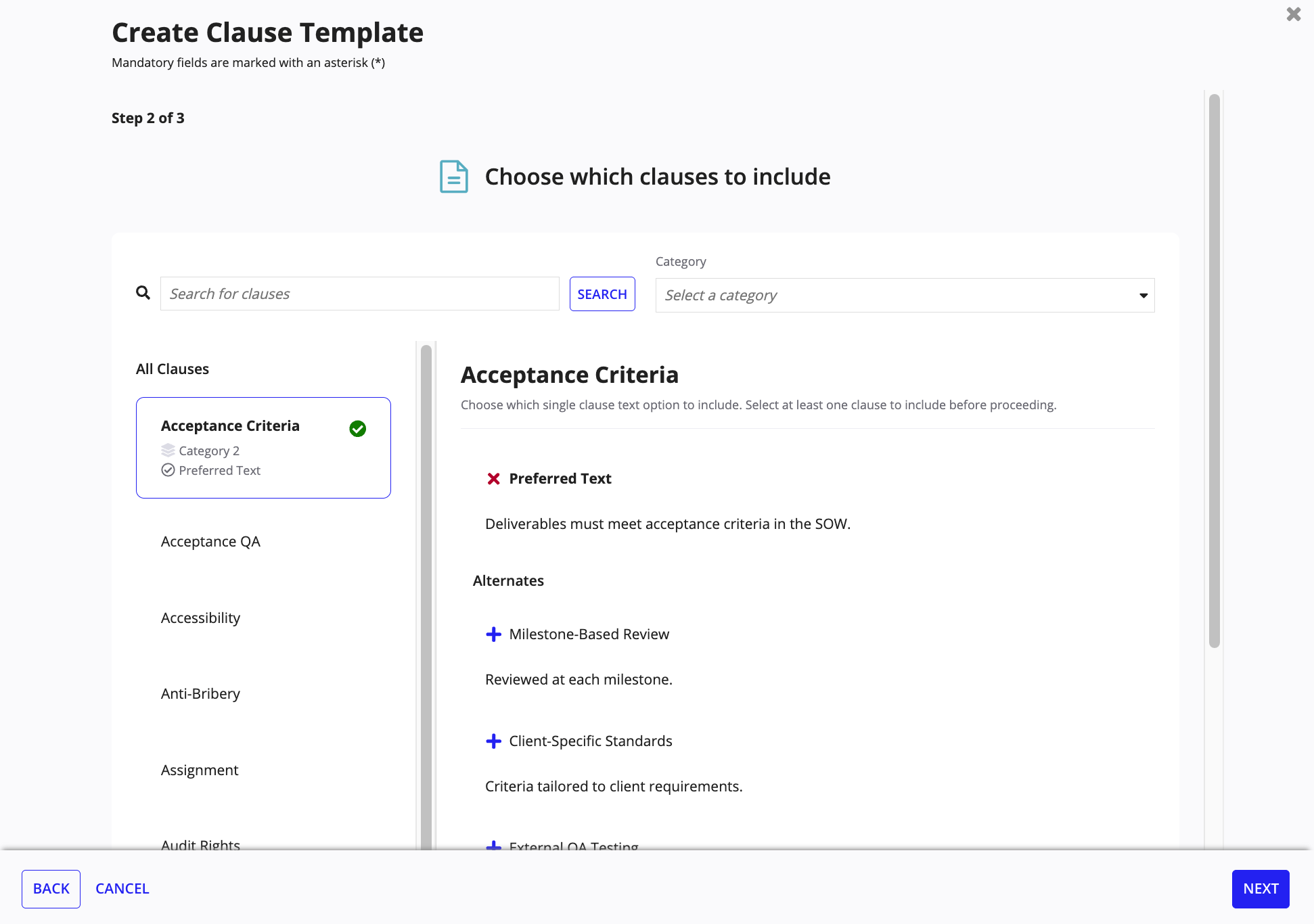Focus the Search for clauses field
Viewport: 1314px width, 924px height.
coord(359,294)
